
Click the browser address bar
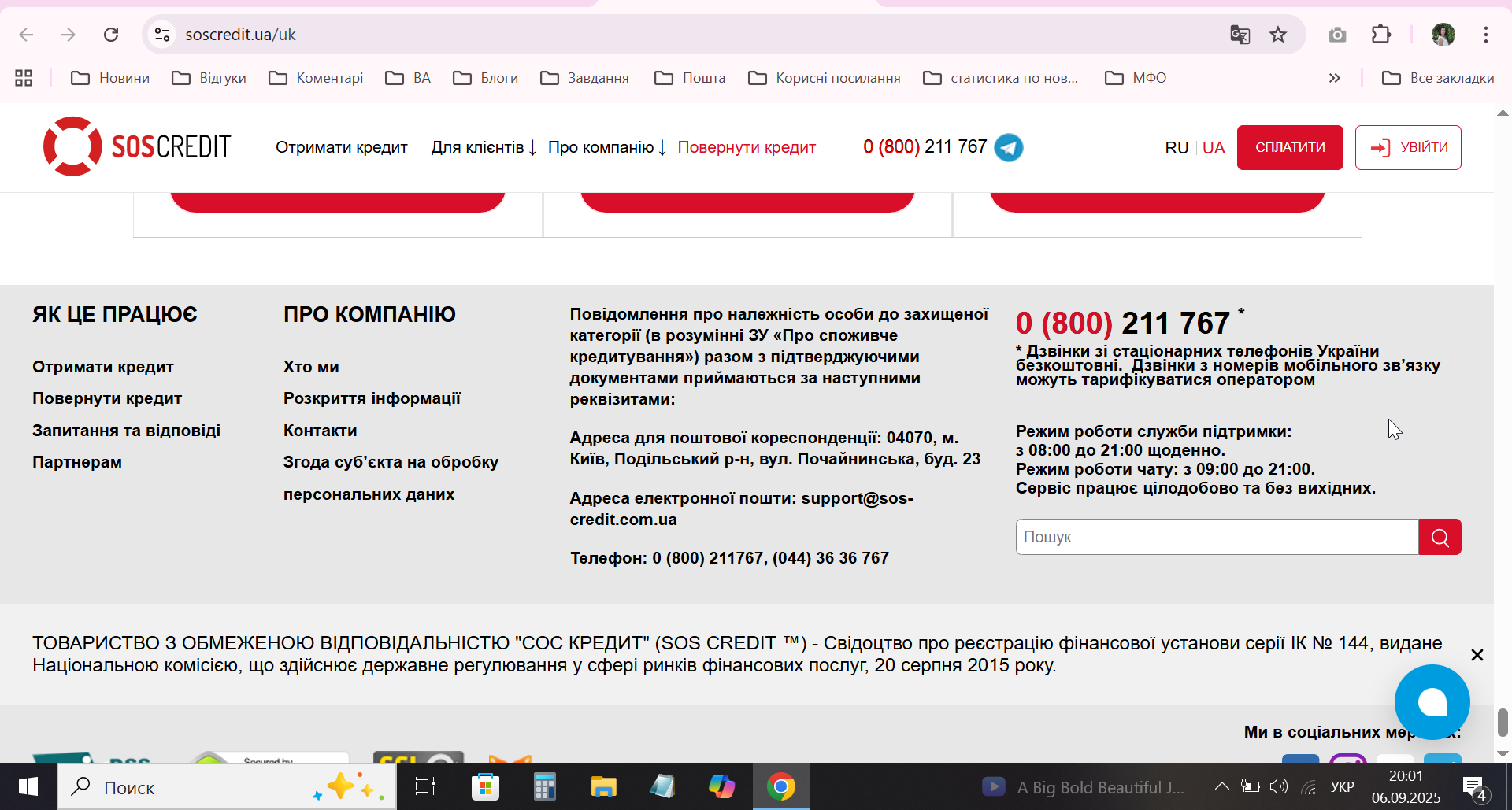[x=693, y=35]
